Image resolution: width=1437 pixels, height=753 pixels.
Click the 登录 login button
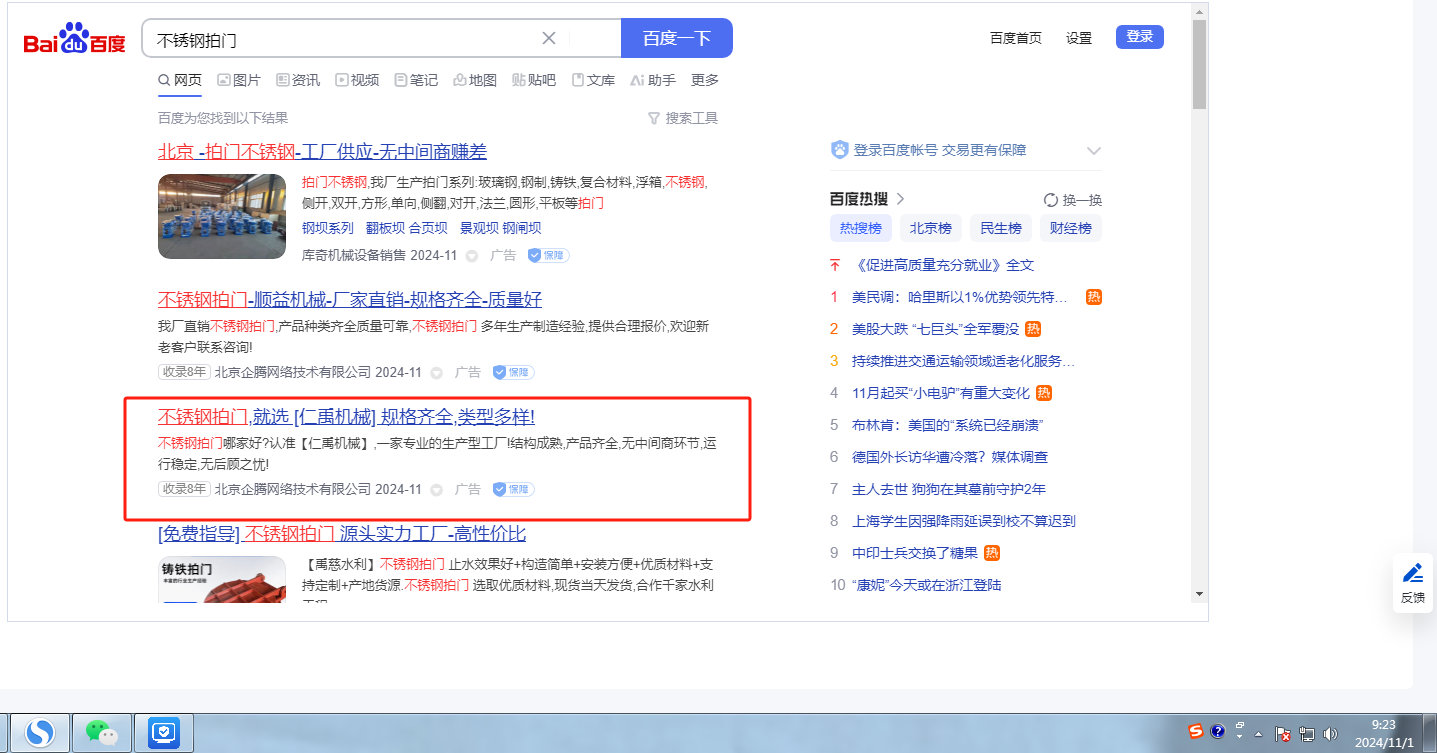(1139, 37)
